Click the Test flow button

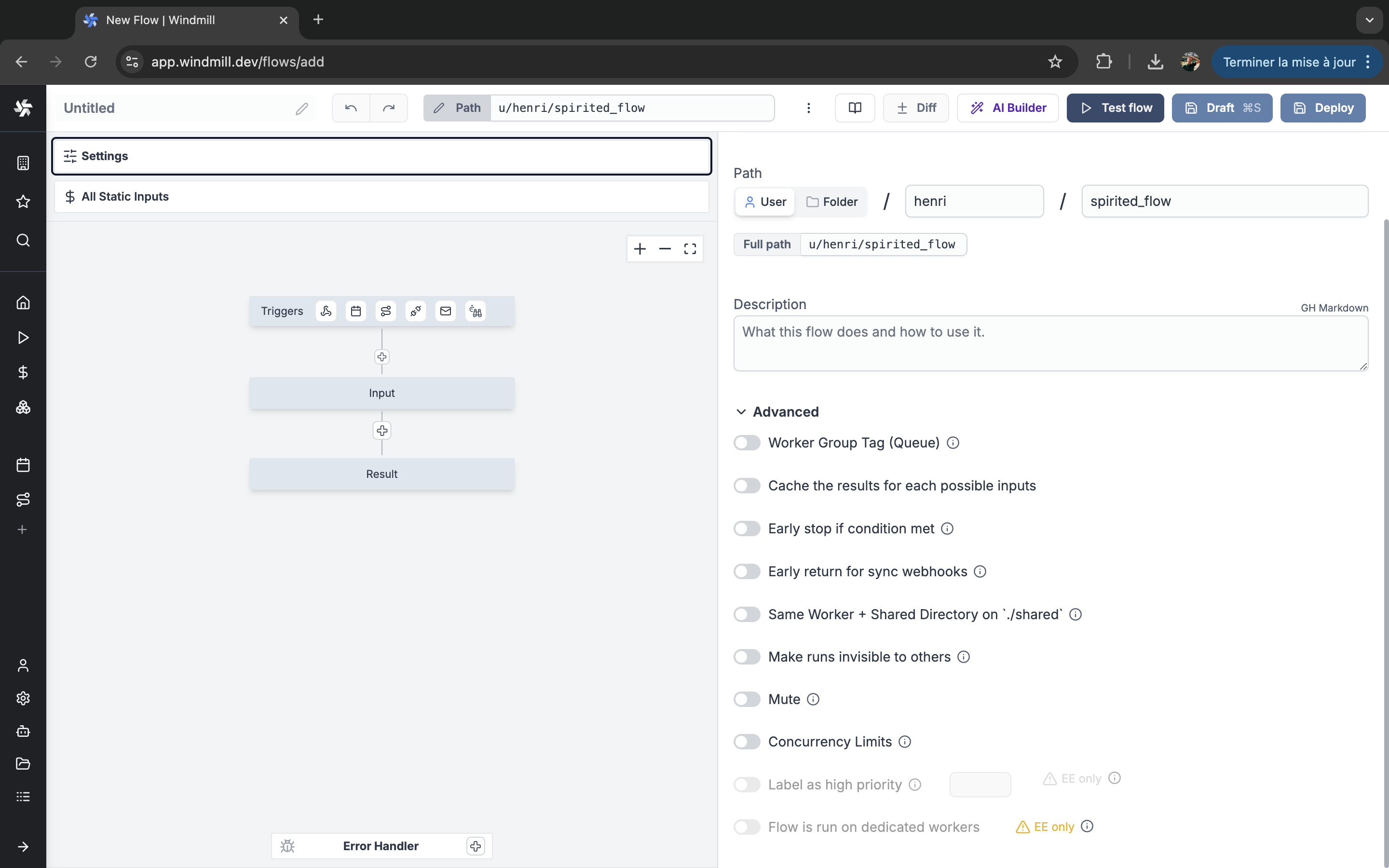1115,108
